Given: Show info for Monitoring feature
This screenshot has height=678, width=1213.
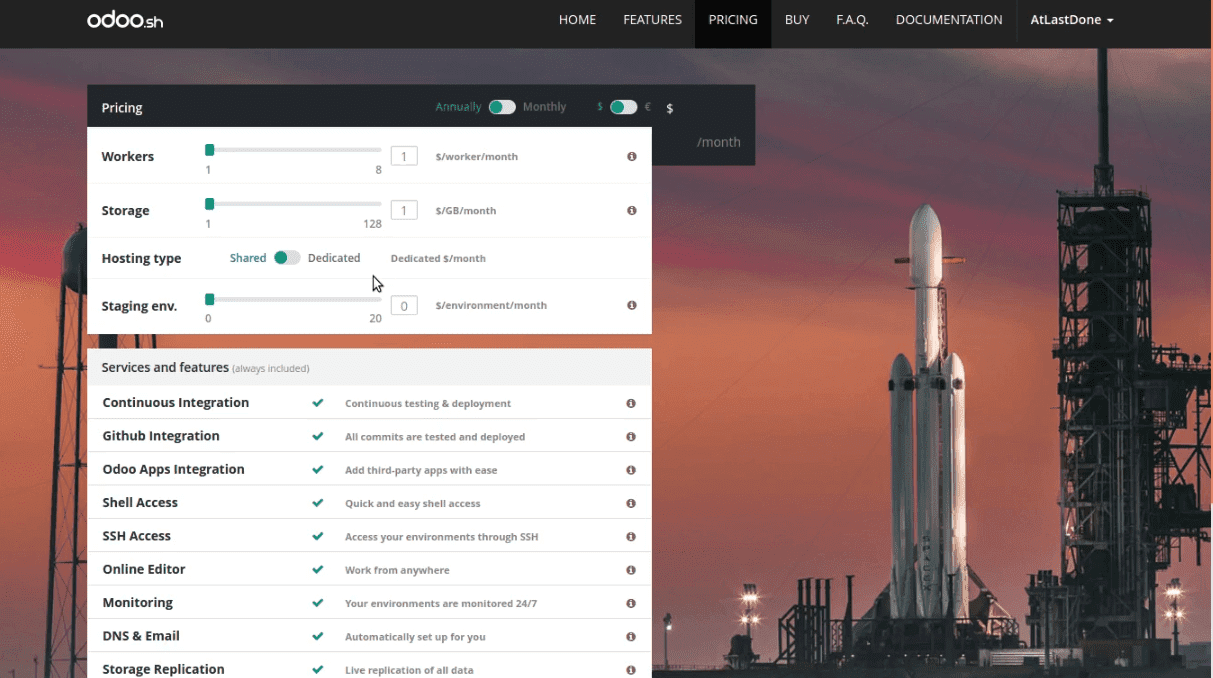Looking at the screenshot, I should click(631, 603).
